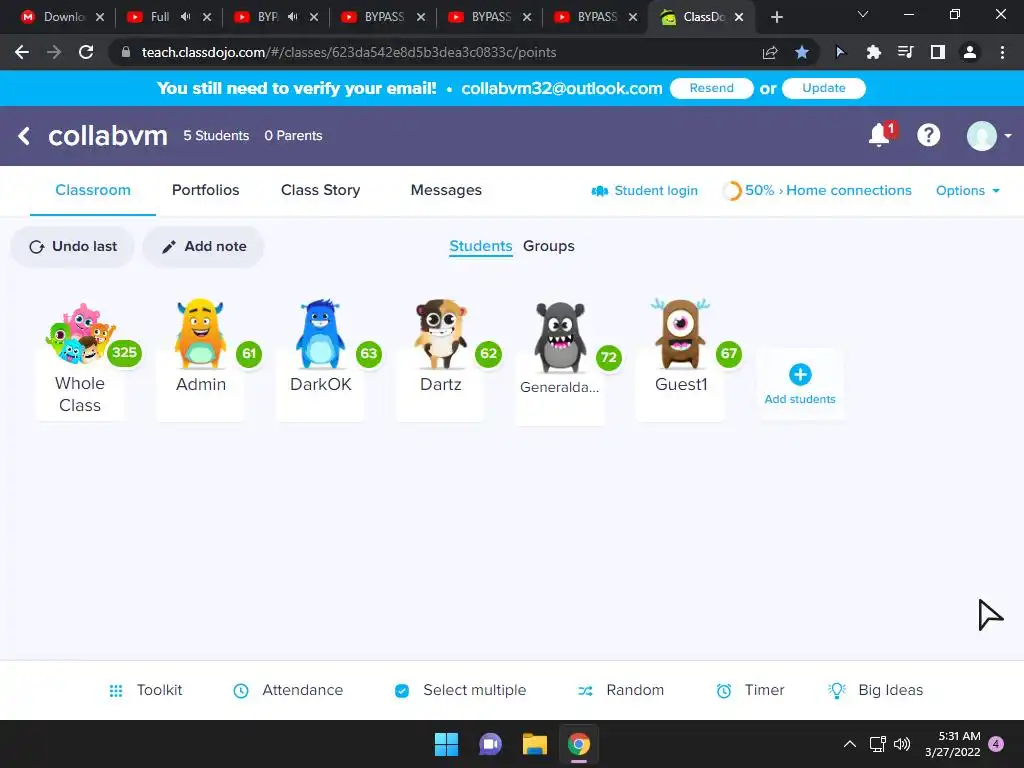Open Chrome side panel icon

[x=937, y=52]
